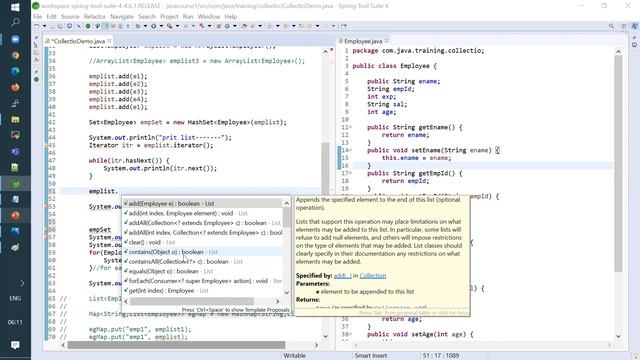Open Firefox from the taskbar

[x=15, y=87]
